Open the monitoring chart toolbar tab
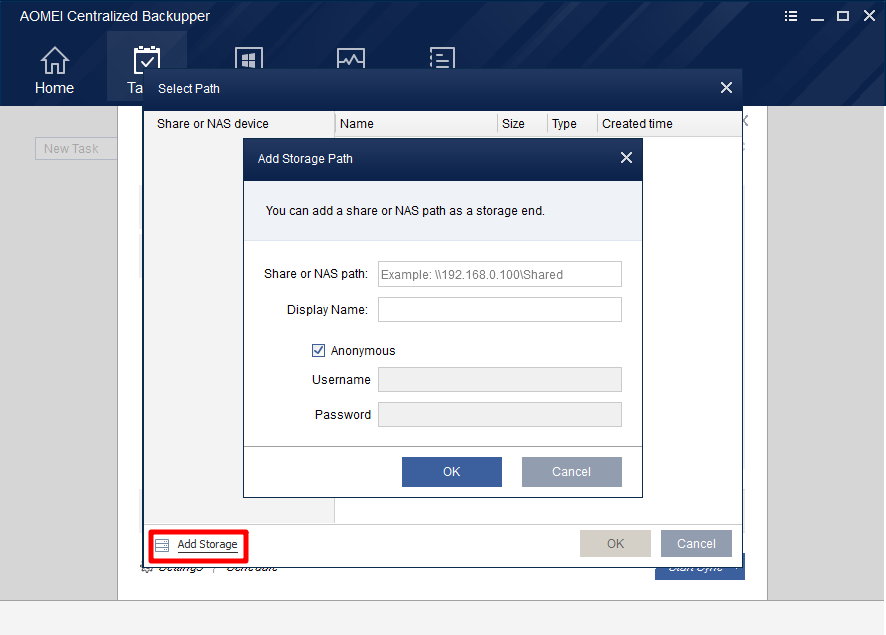 point(350,58)
